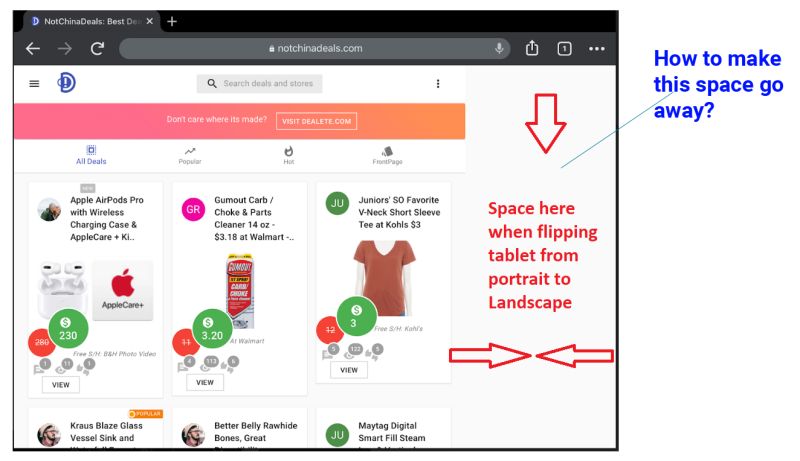The image size is (800, 461).
Task: Click the VIEW button on the Gumout deal
Action: pyautogui.click(x=205, y=382)
